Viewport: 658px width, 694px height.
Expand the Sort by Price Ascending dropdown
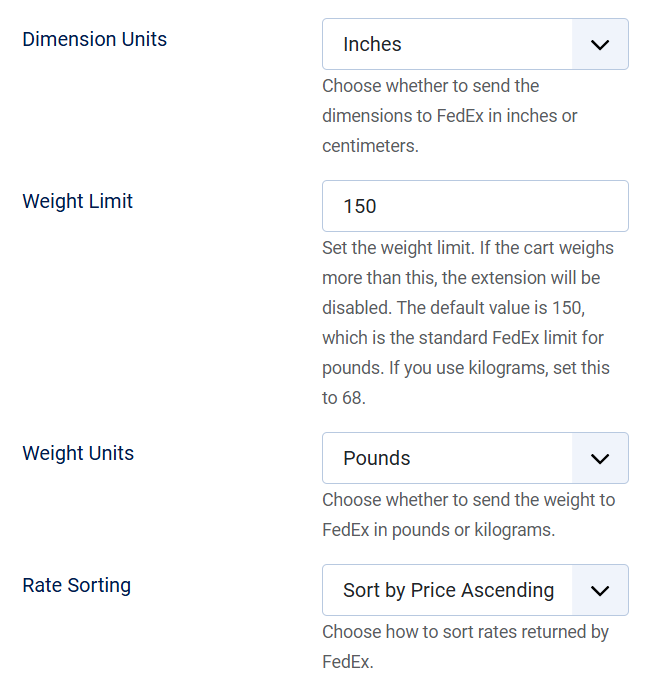click(447, 590)
